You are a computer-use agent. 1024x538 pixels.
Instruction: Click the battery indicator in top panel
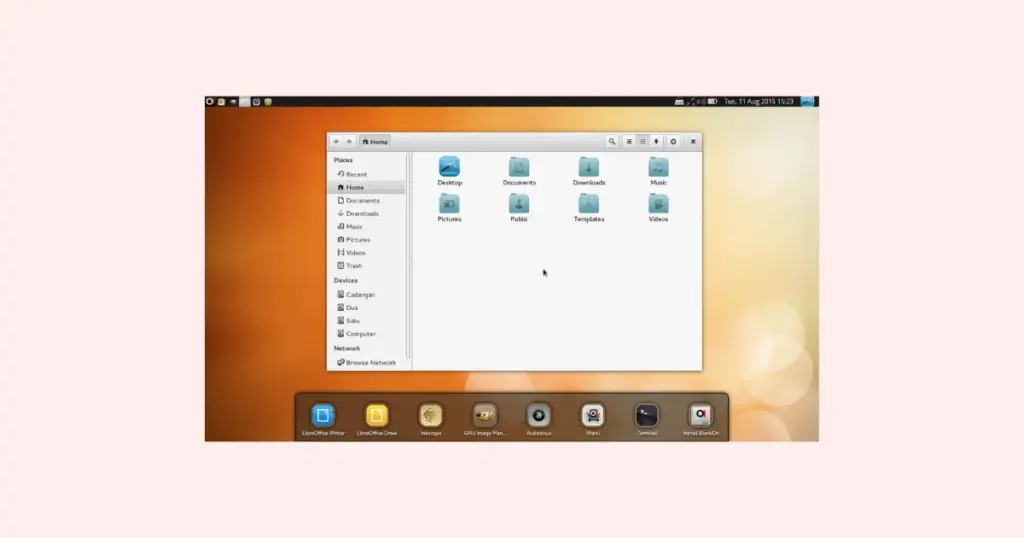[x=712, y=102]
